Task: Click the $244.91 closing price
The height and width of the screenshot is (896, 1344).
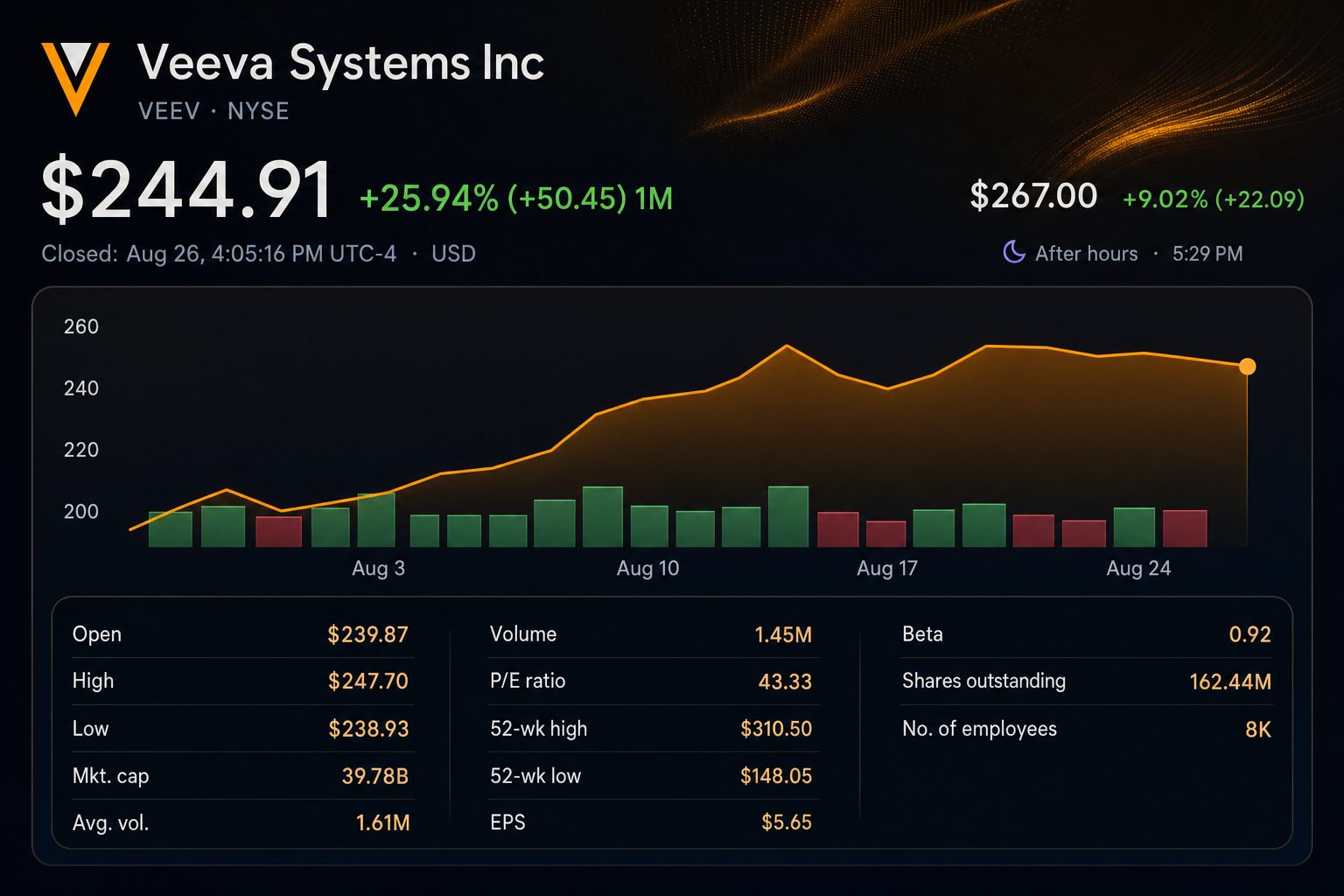Action: [x=186, y=189]
